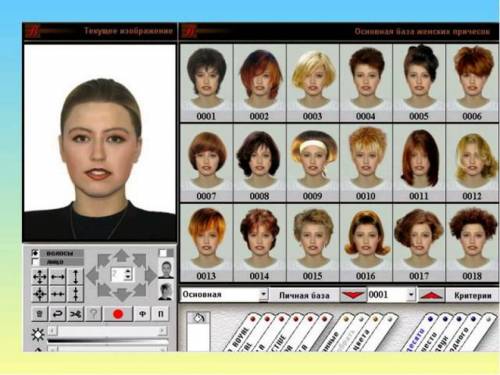The width and height of the screenshot is (500, 375).
Task: Select the Волосы radio option
Action: point(35,253)
